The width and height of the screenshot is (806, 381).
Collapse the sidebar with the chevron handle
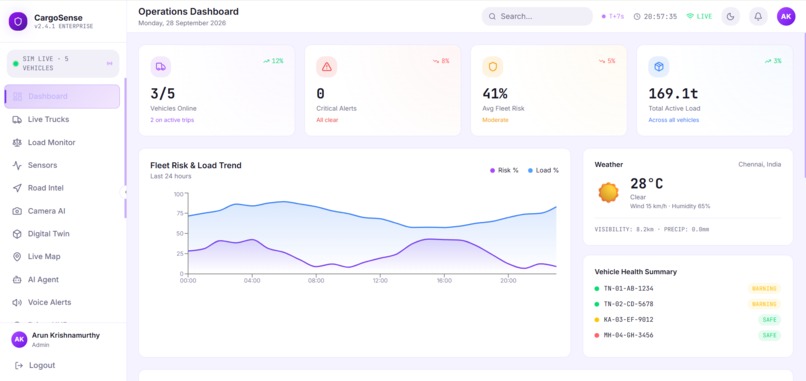click(124, 192)
